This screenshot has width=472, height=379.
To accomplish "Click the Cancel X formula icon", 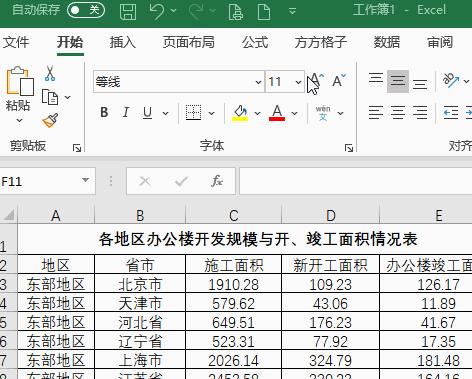I will [x=145, y=181].
